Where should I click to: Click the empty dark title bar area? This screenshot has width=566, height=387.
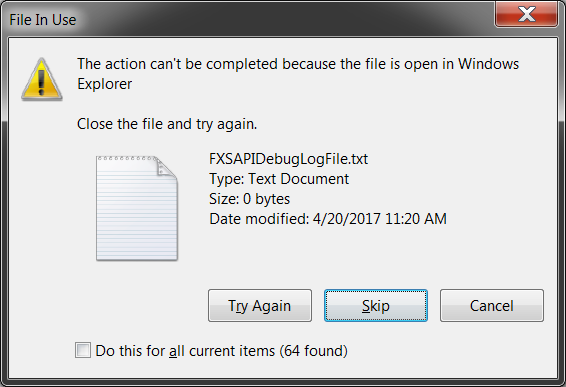(x=285, y=18)
